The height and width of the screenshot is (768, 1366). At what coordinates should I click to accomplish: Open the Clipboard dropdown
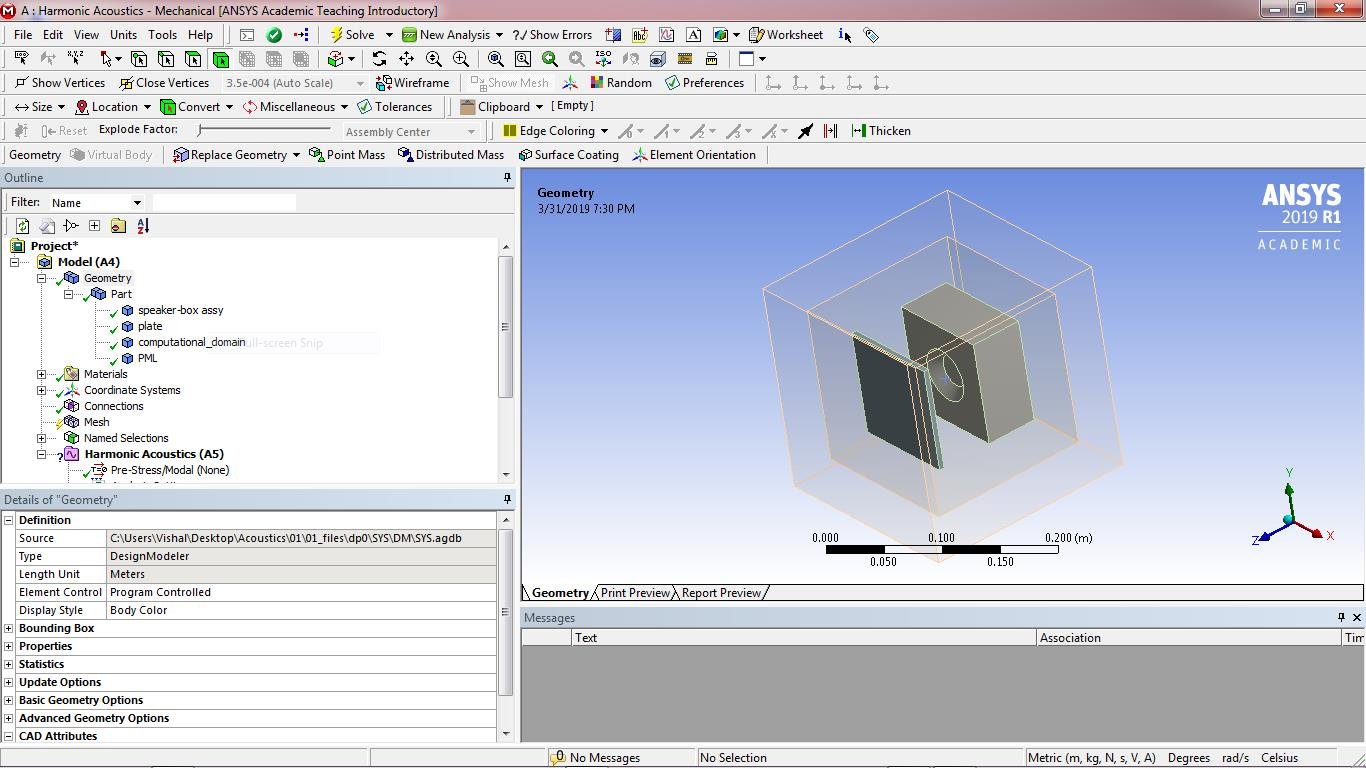click(539, 107)
